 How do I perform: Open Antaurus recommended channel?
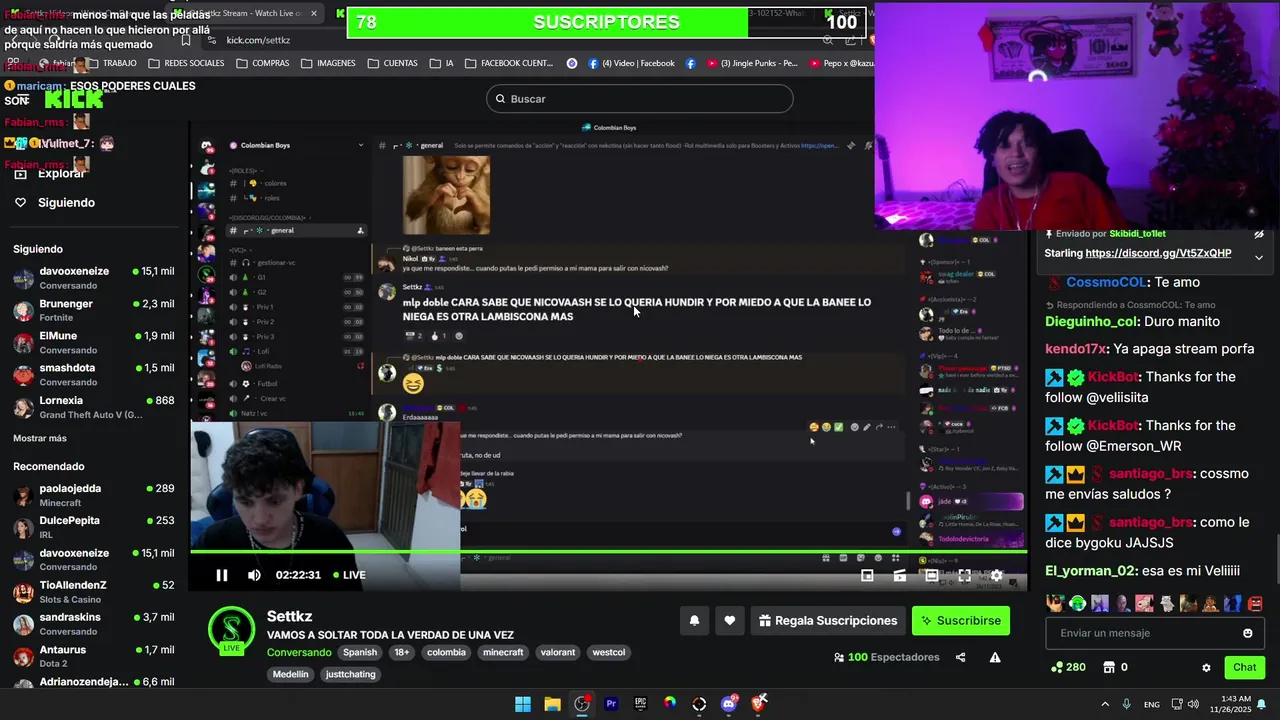pyautogui.click(x=94, y=656)
